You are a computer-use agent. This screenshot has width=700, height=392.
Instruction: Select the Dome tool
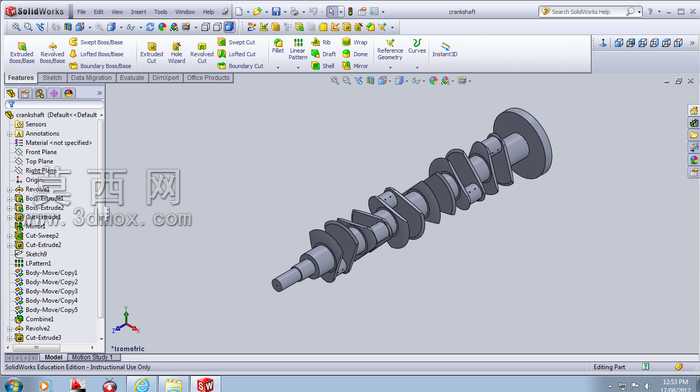tap(355, 54)
